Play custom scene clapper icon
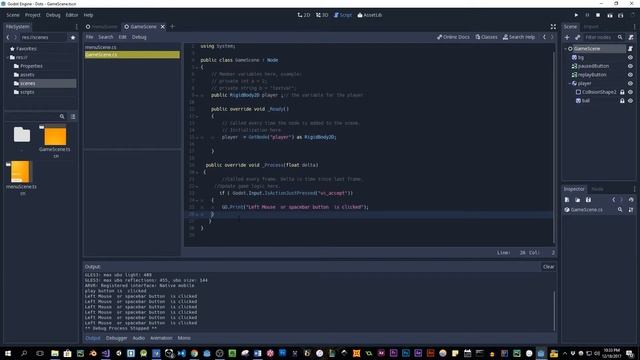 (x=620, y=15)
